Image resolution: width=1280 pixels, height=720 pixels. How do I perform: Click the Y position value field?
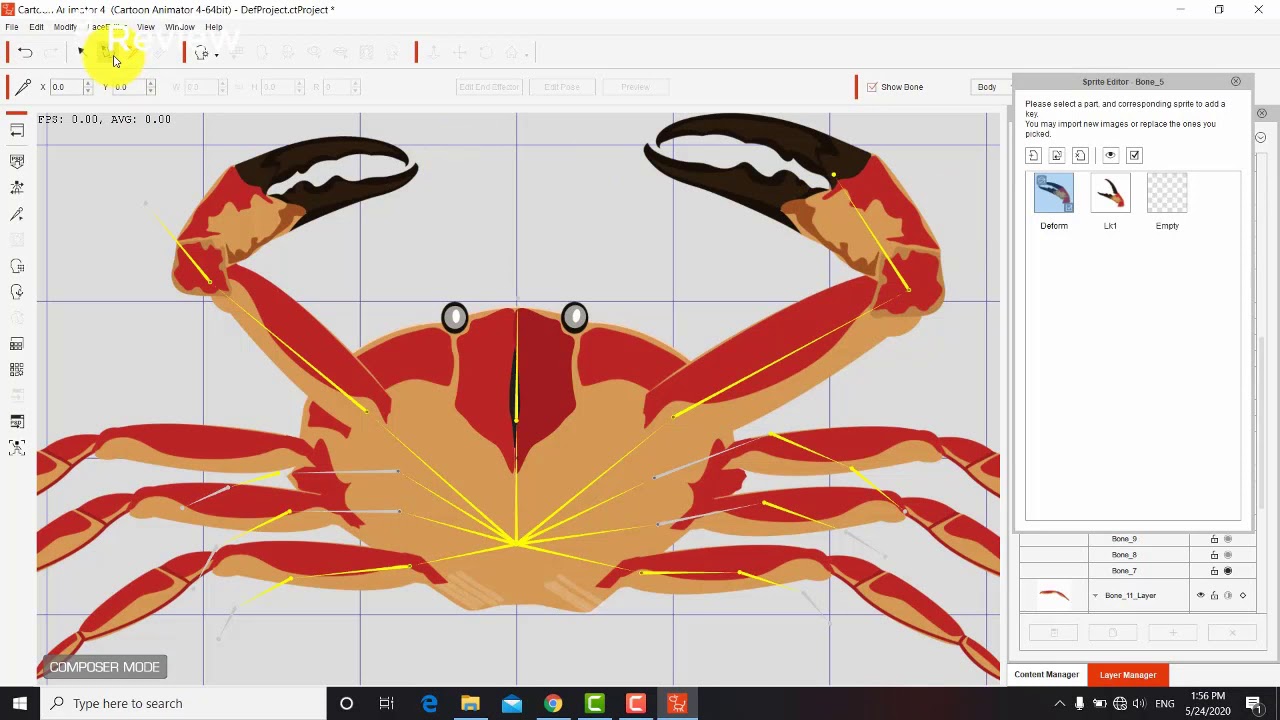click(x=128, y=87)
